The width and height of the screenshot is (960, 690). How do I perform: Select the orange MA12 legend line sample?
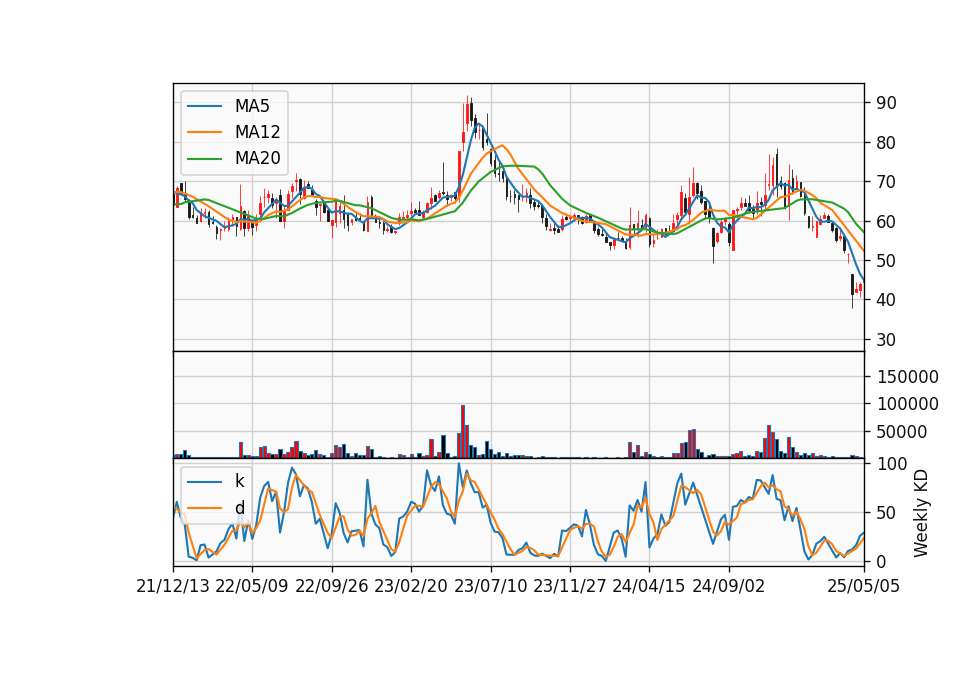pyautogui.click(x=204, y=132)
